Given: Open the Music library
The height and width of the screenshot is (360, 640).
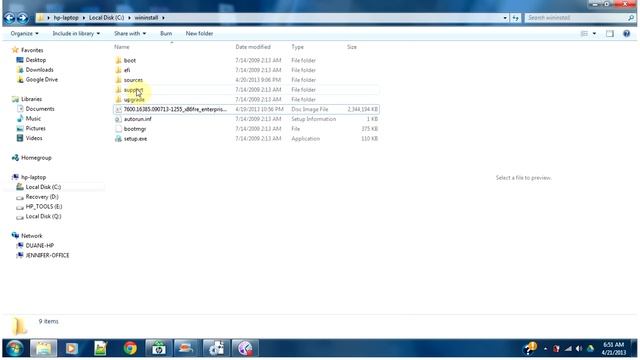Looking at the screenshot, I should (x=33, y=119).
